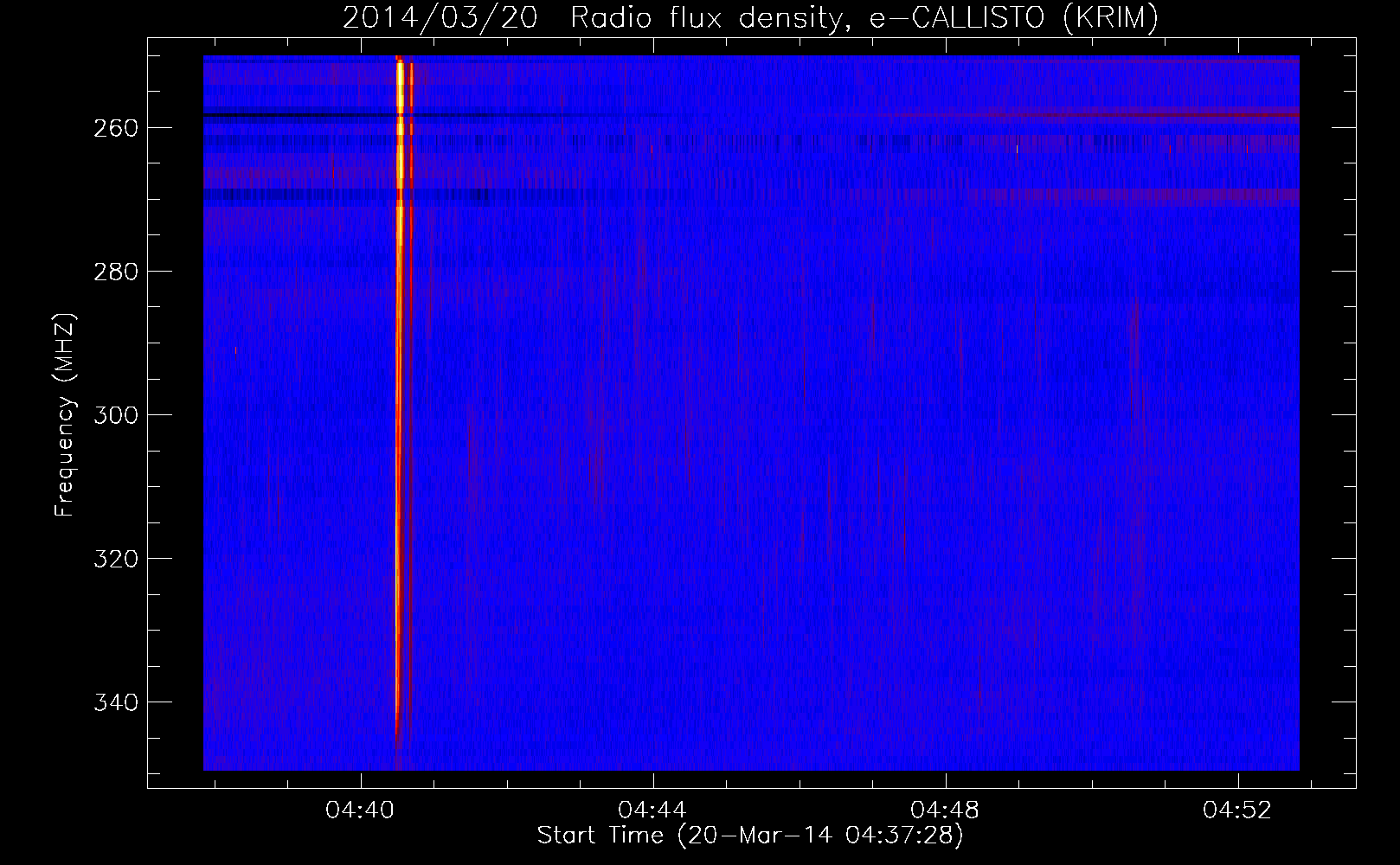This screenshot has width=1400, height=865.
Task: Click the 340 frequency tick label
Action: [x=115, y=702]
